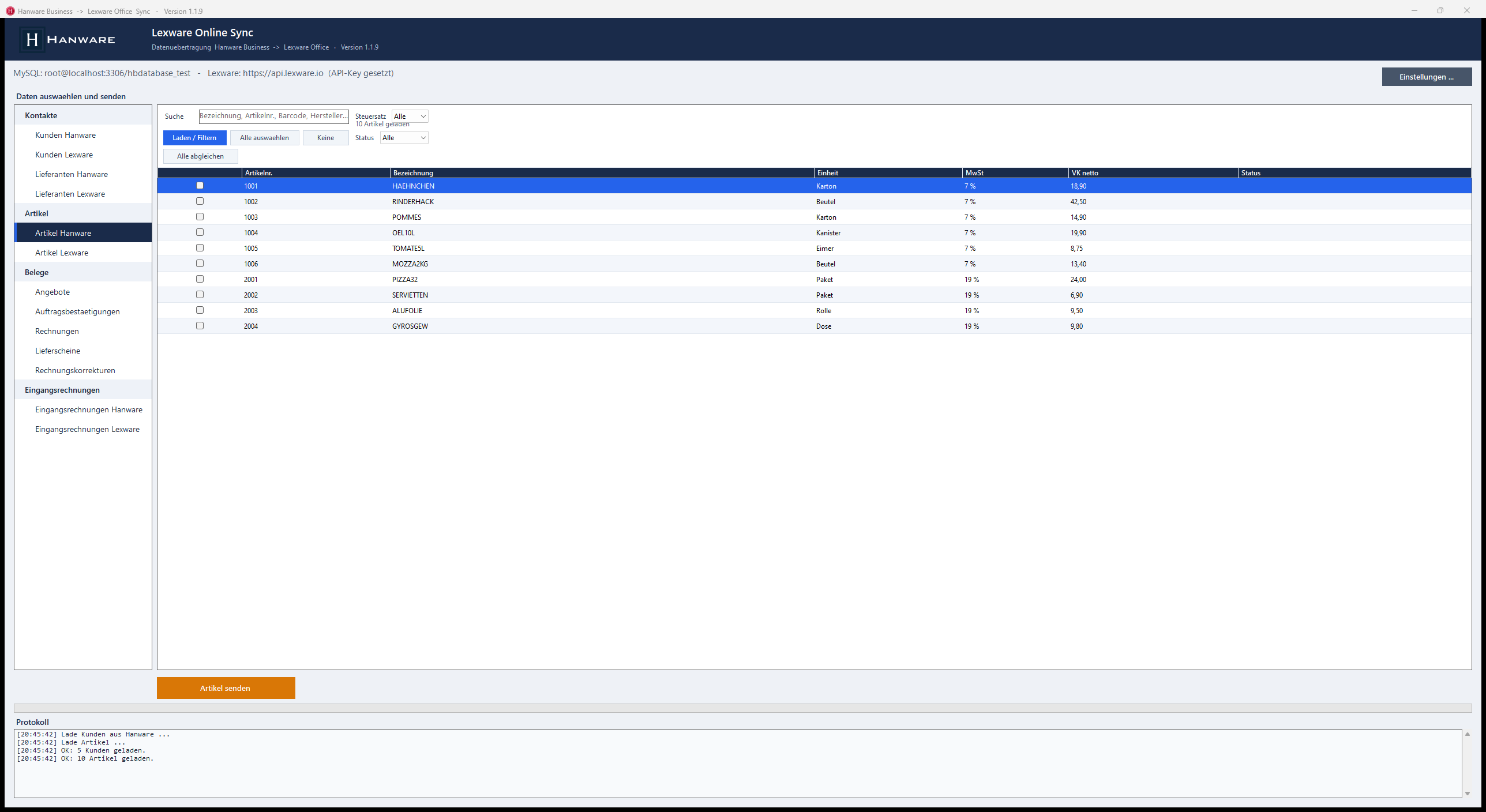Minimize the application window
1486x812 pixels.
click(1414, 11)
